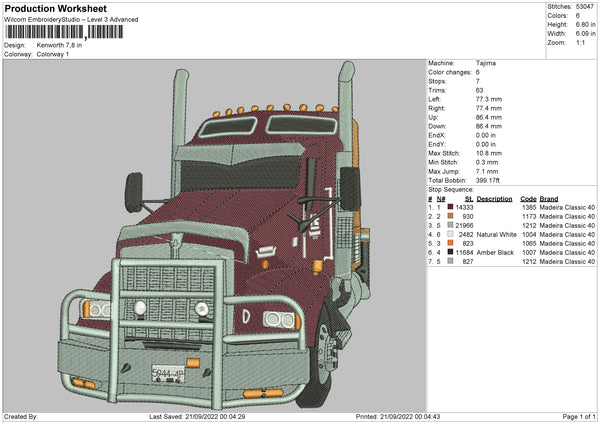Click the Total Bobbin value '399.17ft'

(x=488, y=180)
